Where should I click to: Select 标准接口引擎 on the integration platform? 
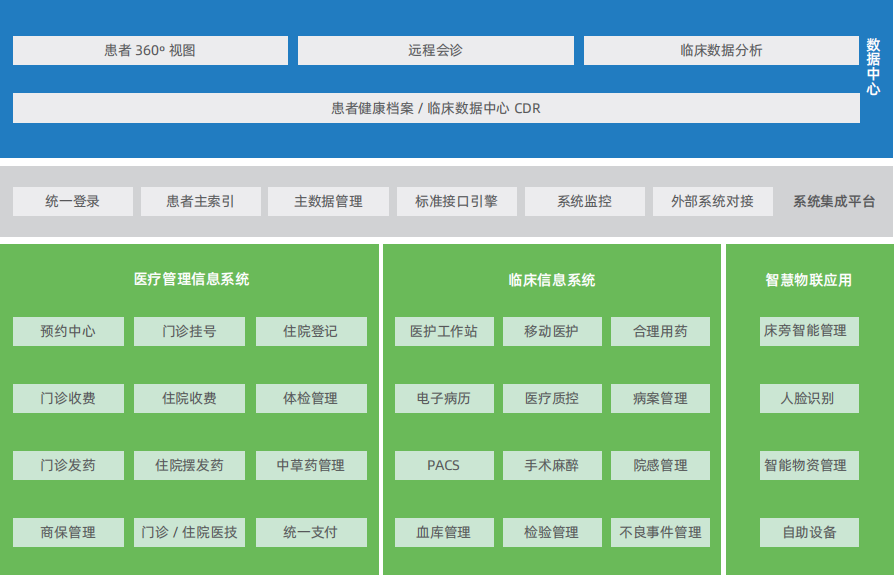click(456, 201)
